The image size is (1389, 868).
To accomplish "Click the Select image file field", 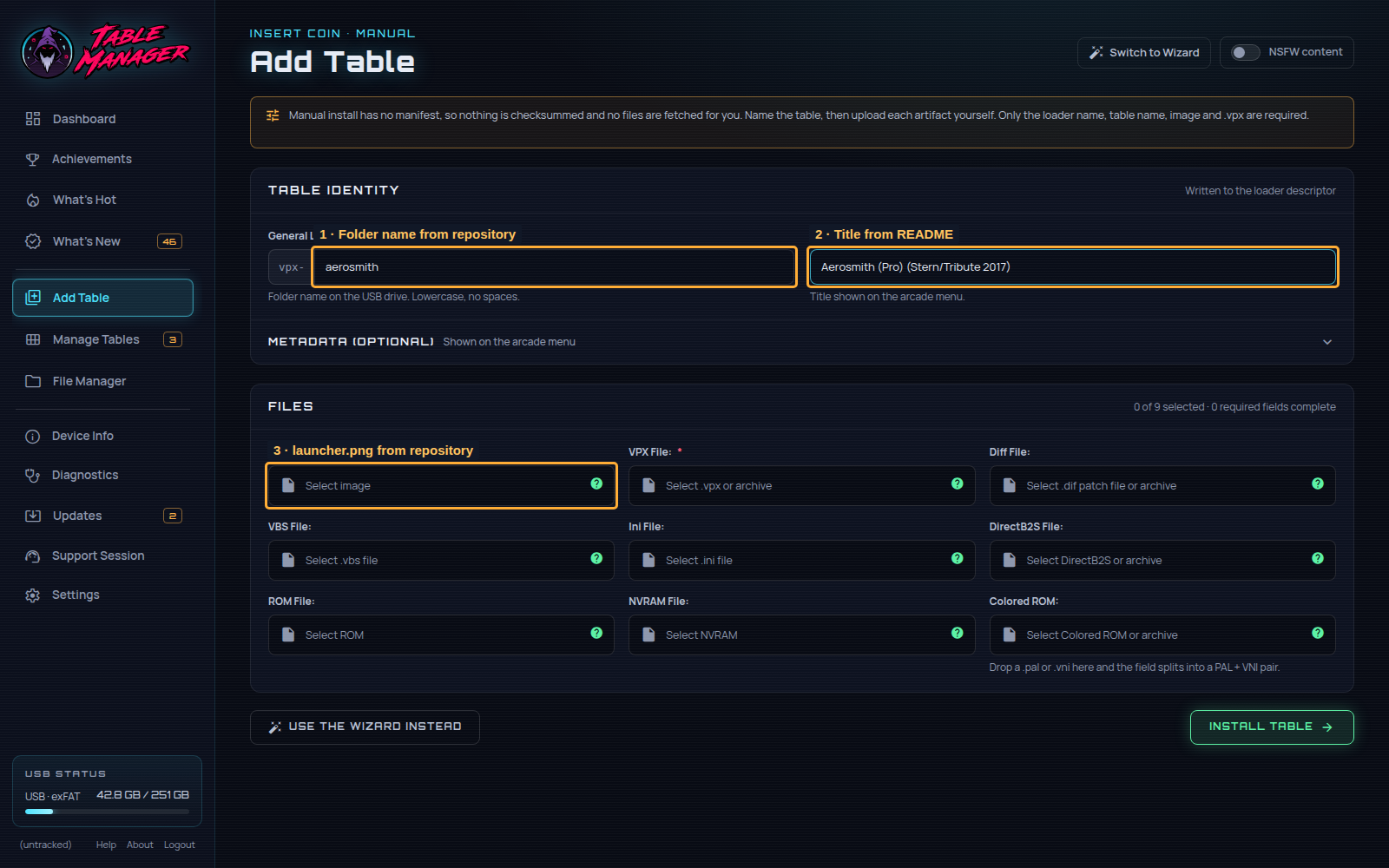I will 441,486.
